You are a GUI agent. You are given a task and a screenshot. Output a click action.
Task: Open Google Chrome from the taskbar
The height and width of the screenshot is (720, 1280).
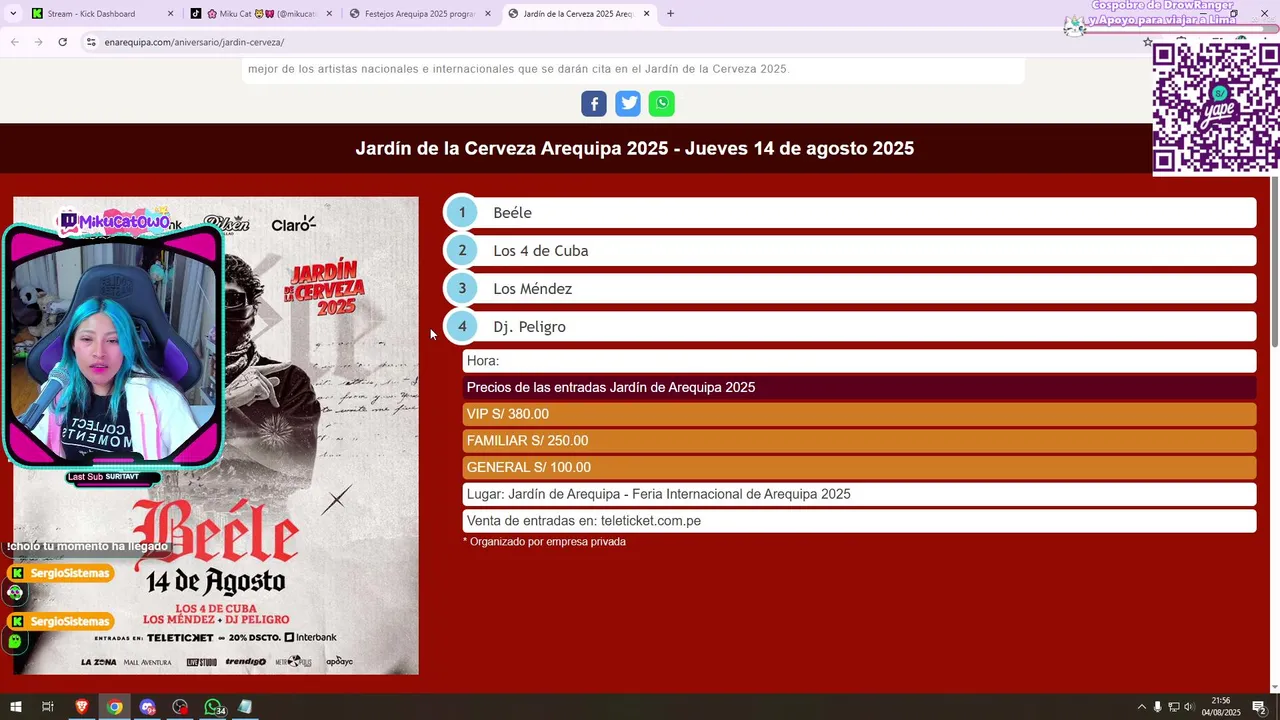click(115, 707)
